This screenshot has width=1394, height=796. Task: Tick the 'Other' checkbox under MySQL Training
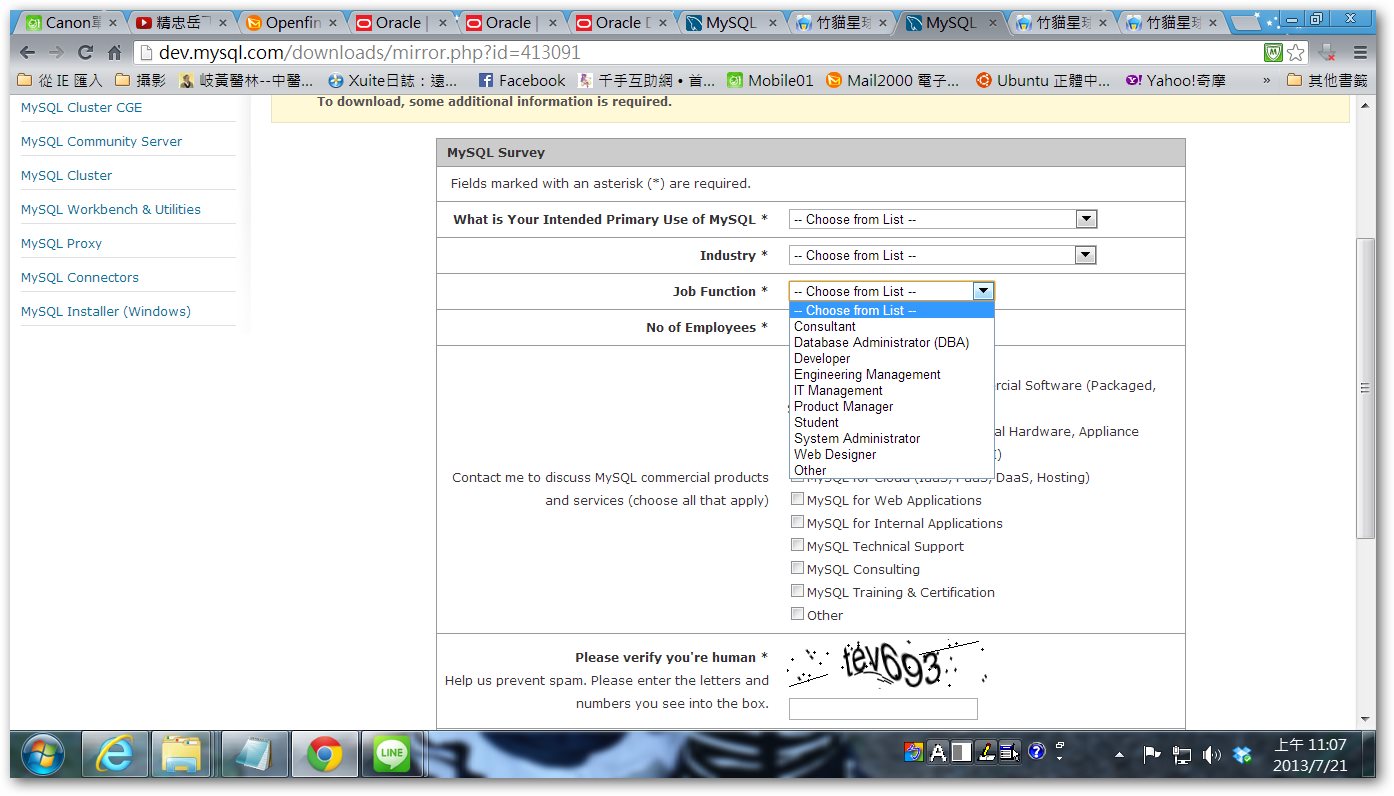pyautogui.click(x=797, y=614)
